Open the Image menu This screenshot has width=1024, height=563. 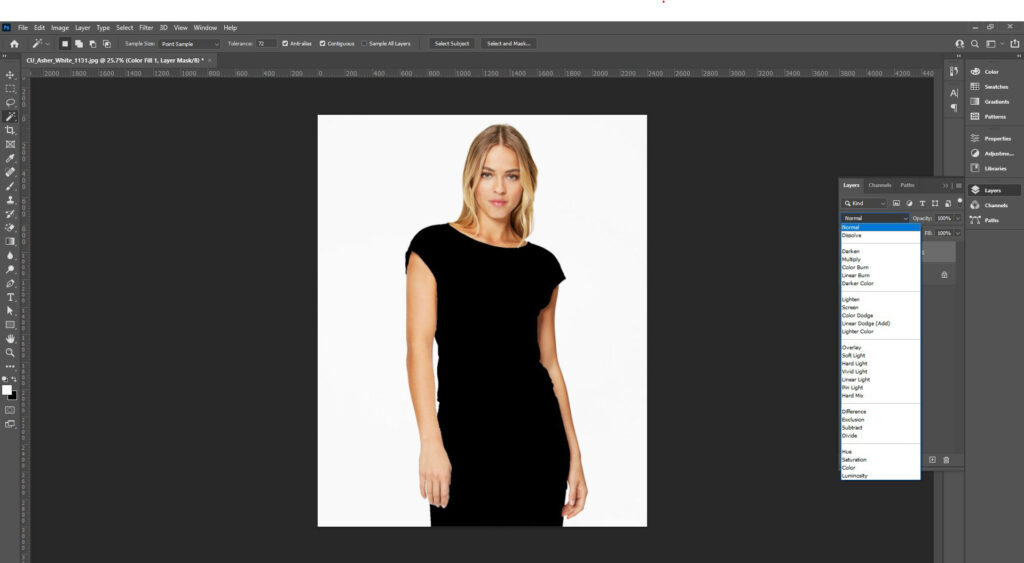pos(60,27)
